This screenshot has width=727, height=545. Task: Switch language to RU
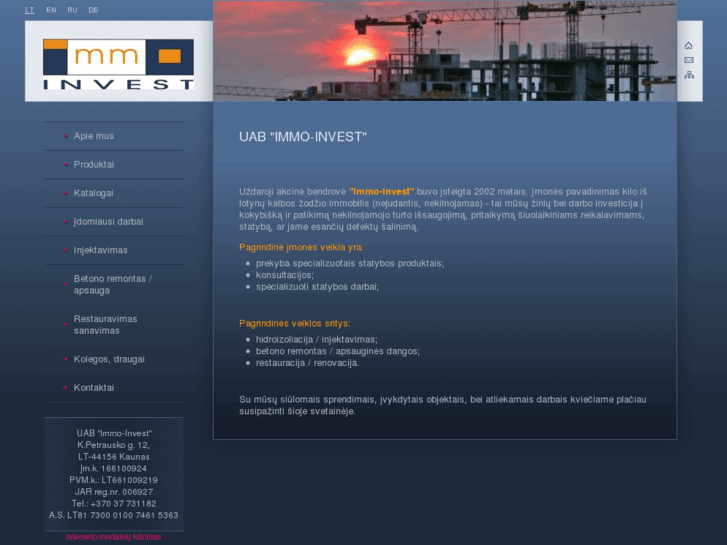coord(72,10)
